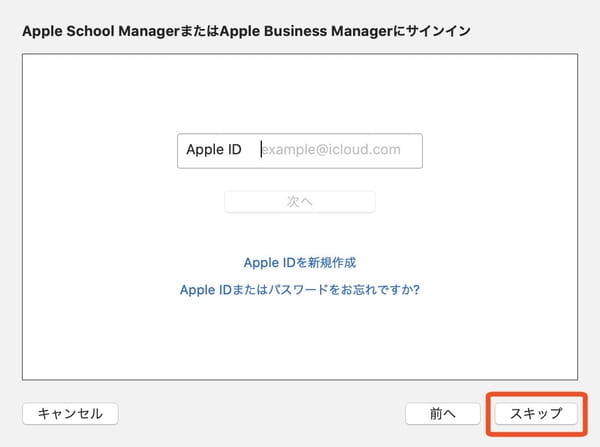Dismiss the dialog with キャンセル
This screenshot has width=600, height=447.
click(x=70, y=413)
